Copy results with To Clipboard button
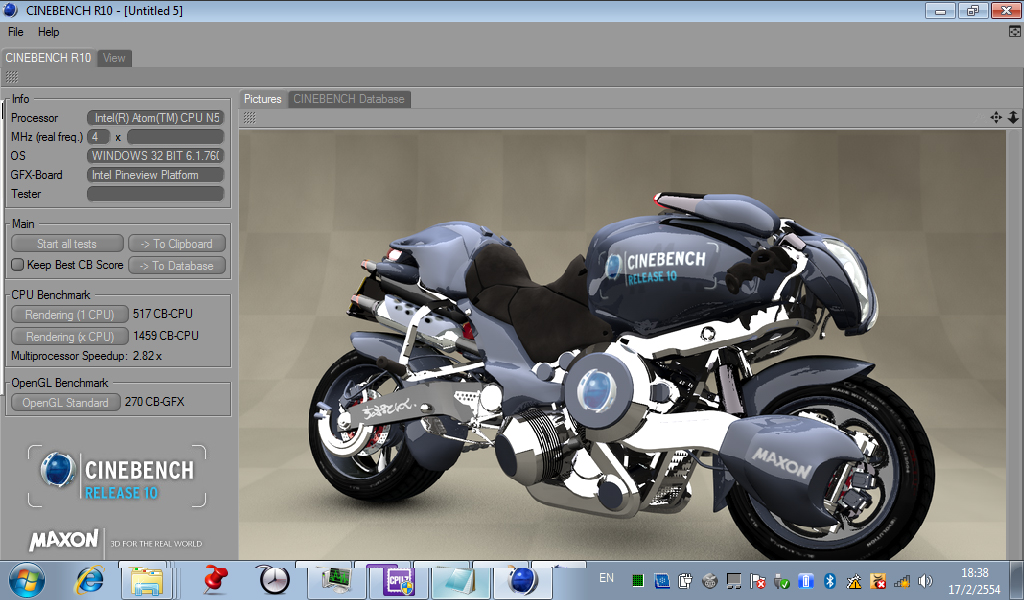Screen dimensions: 1024x600 pyautogui.click(x=176, y=244)
